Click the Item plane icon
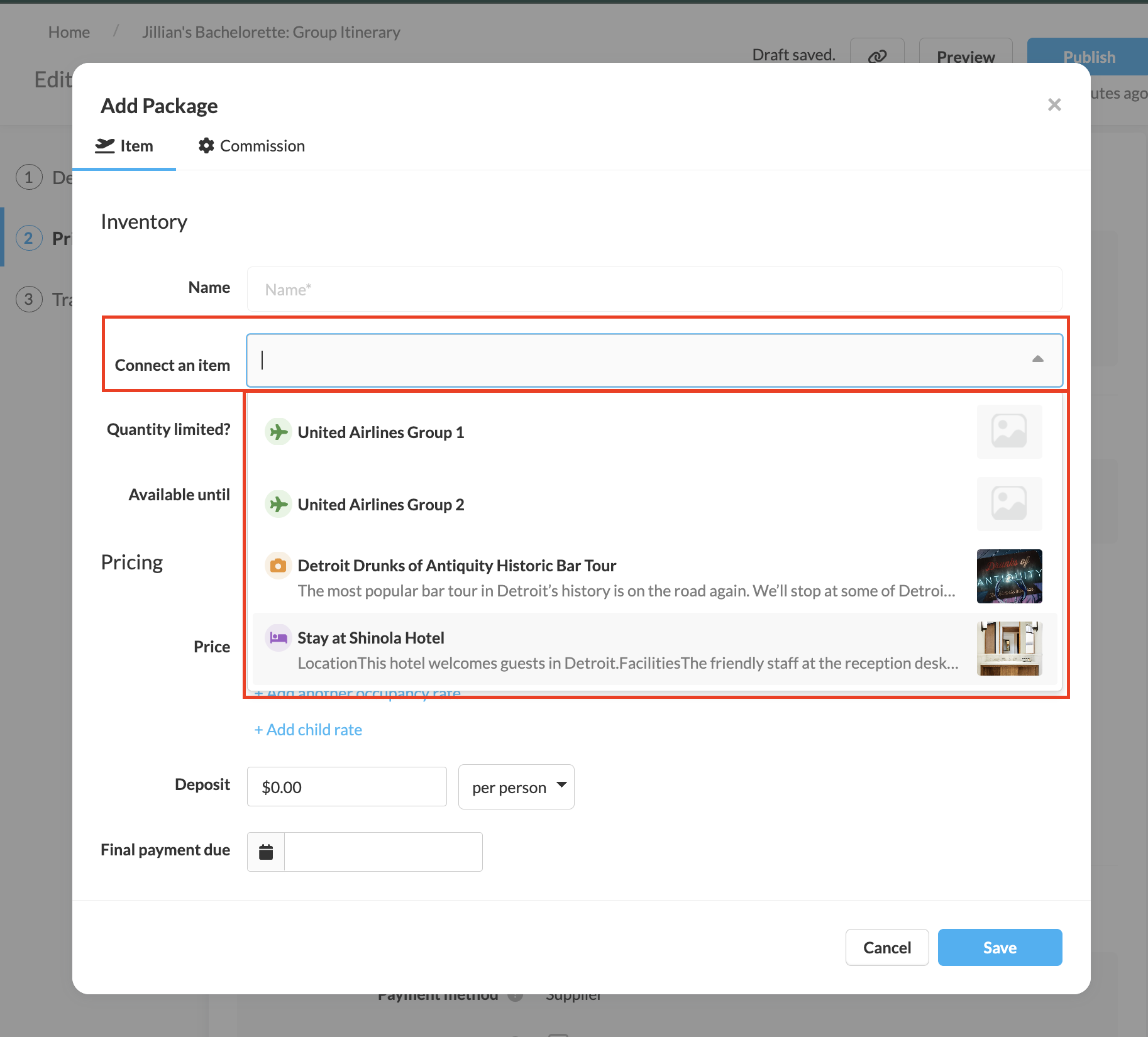1148x1037 pixels. point(105,146)
